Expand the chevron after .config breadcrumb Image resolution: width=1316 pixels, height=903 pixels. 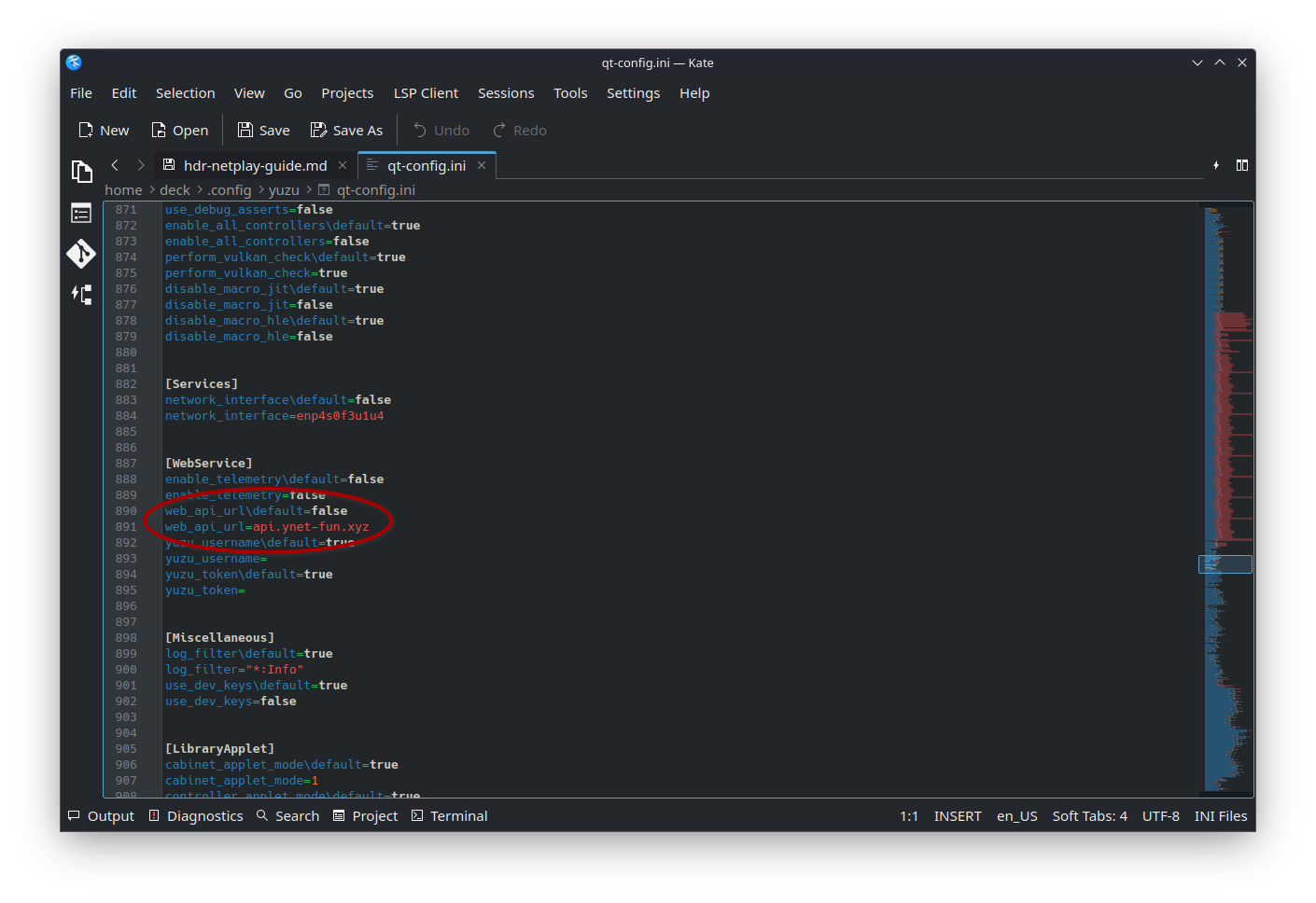(x=260, y=190)
